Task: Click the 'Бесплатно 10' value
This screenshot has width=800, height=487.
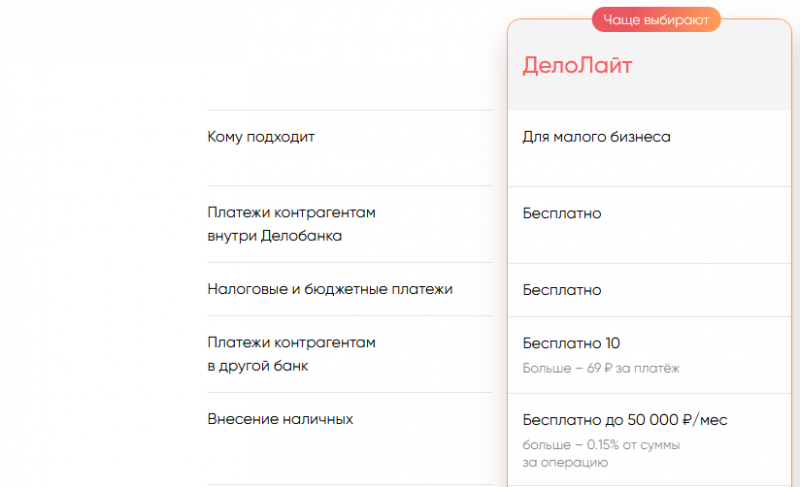Action: [571, 343]
